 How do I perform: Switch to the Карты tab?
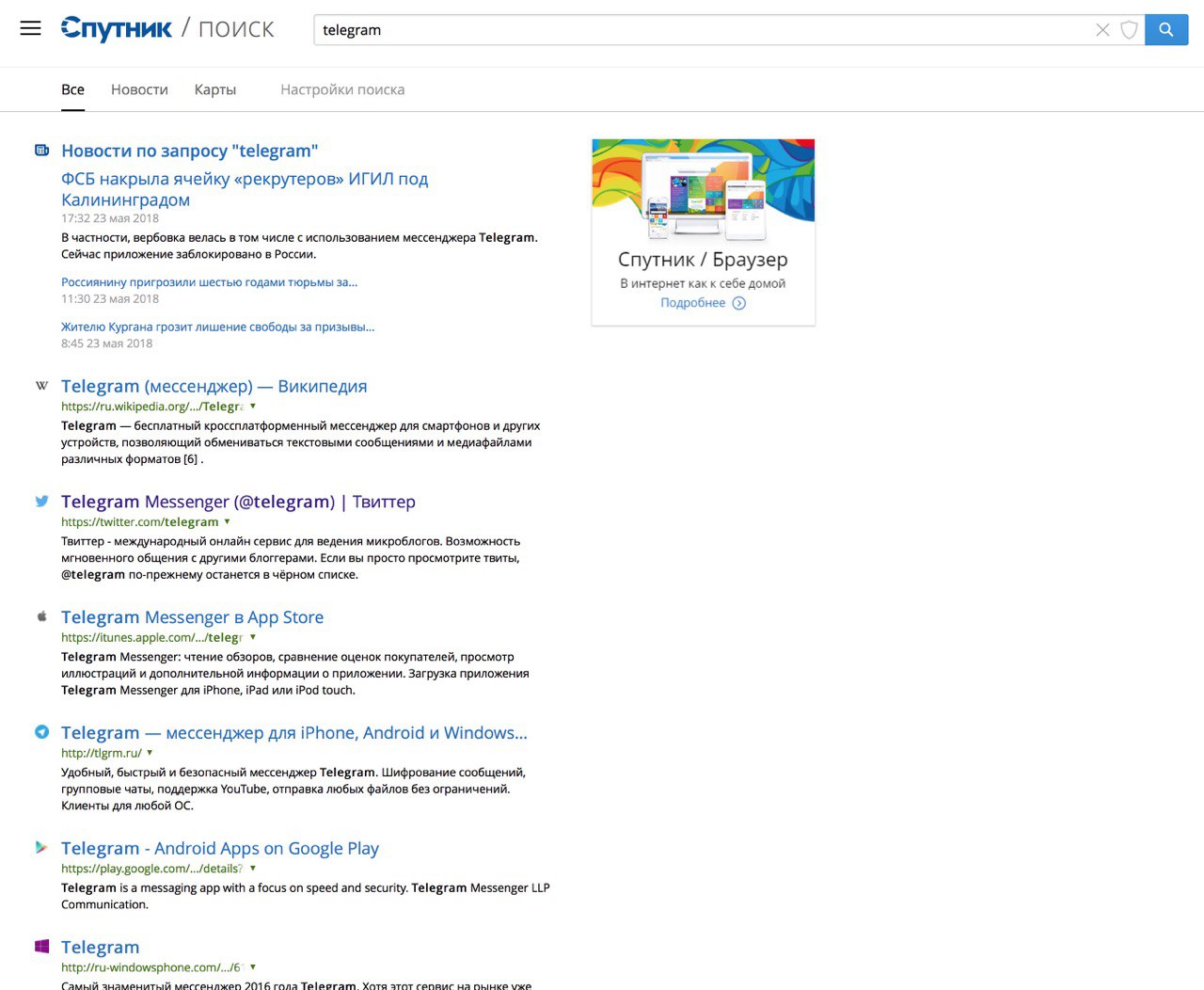coord(215,89)
